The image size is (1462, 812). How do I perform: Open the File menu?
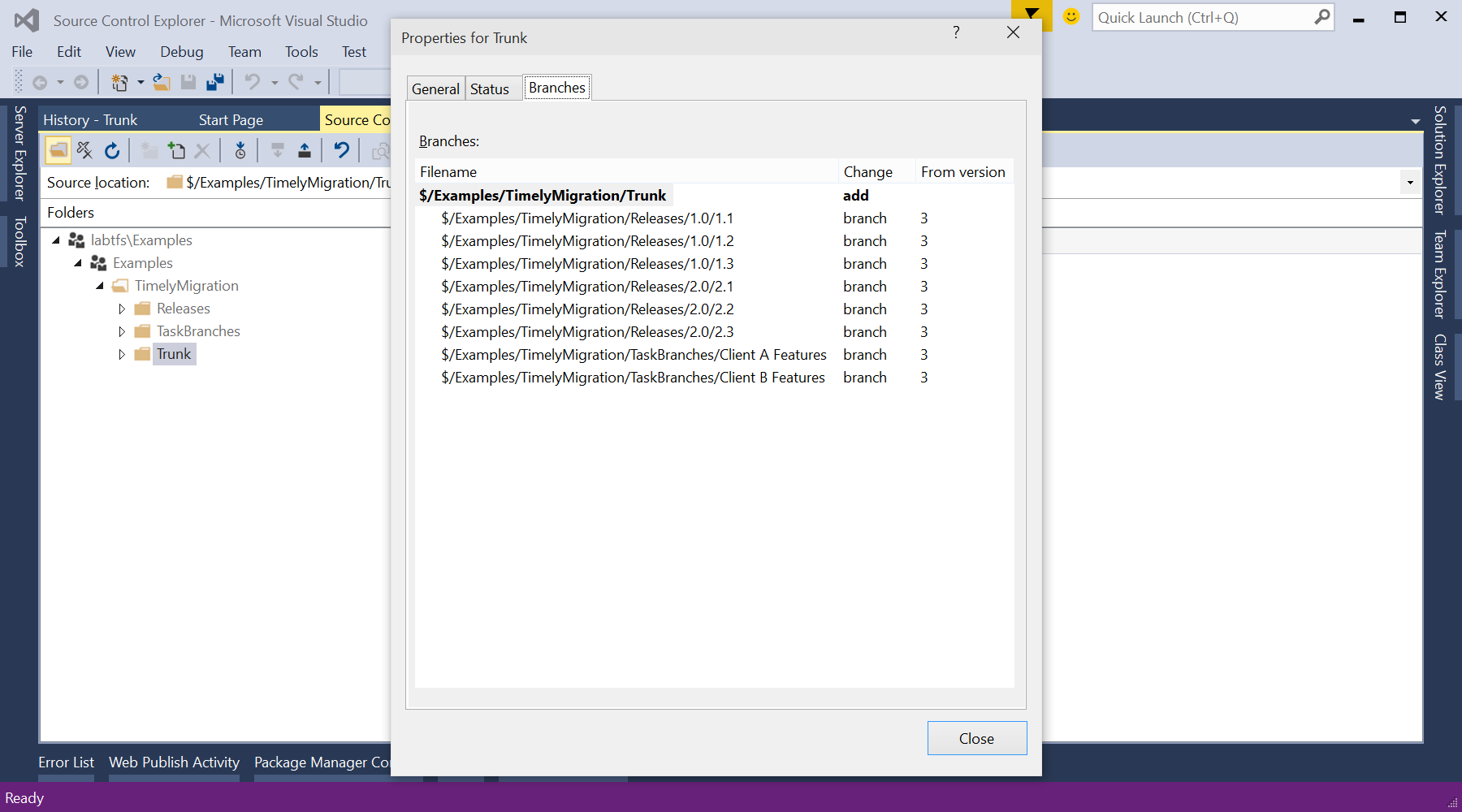point(22,52)
